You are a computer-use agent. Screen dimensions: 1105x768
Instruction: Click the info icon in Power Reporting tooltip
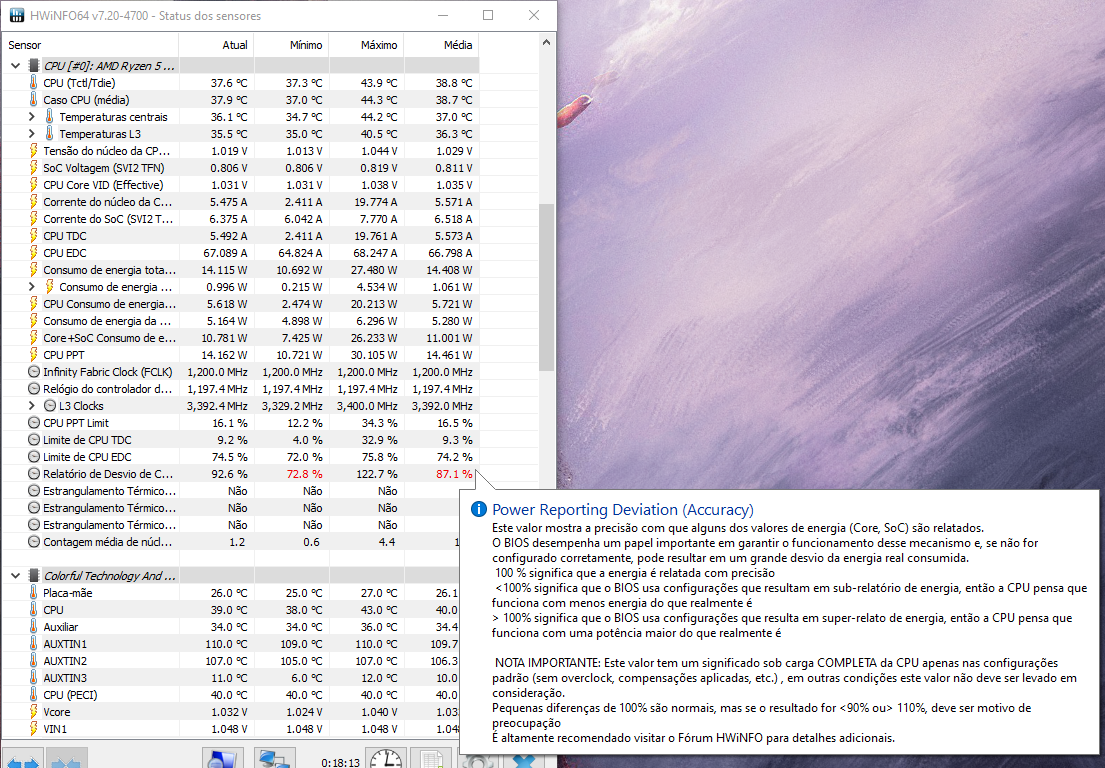(x=479, y=509)
